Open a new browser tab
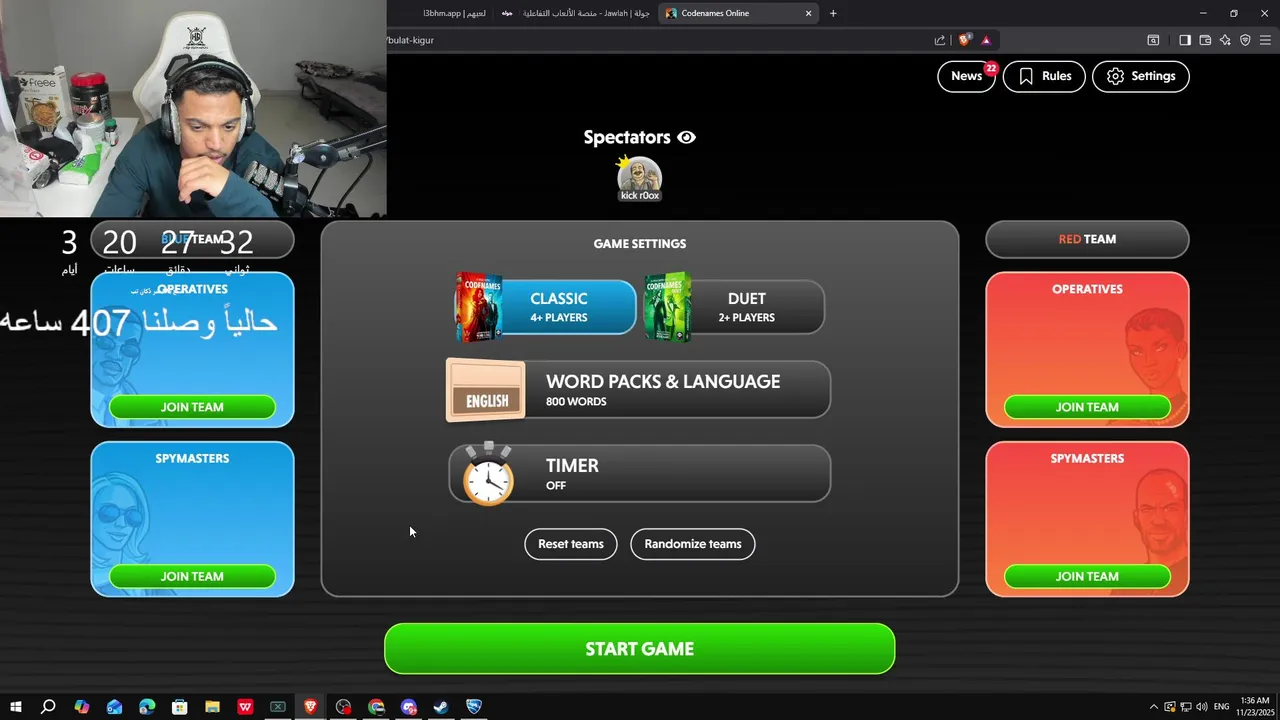 [833, 13]
